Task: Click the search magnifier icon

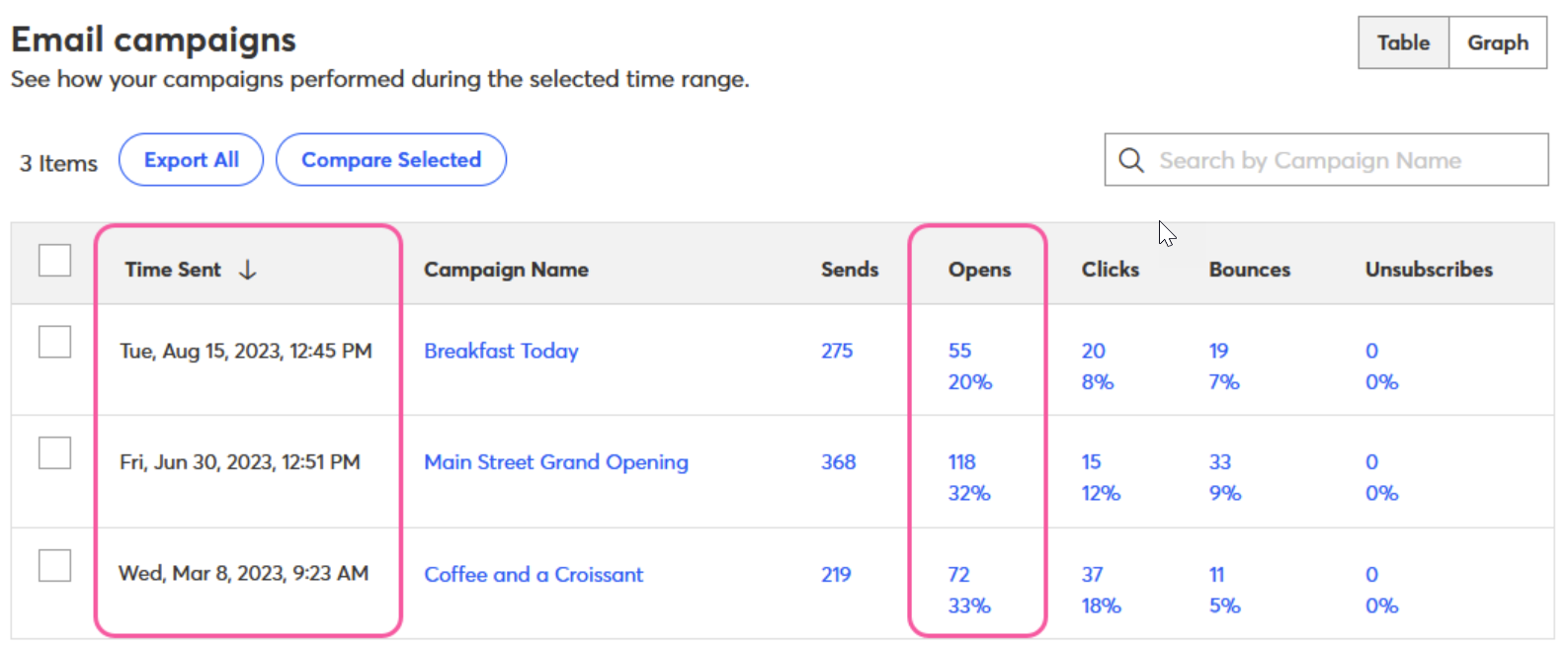Action: 1131,160
